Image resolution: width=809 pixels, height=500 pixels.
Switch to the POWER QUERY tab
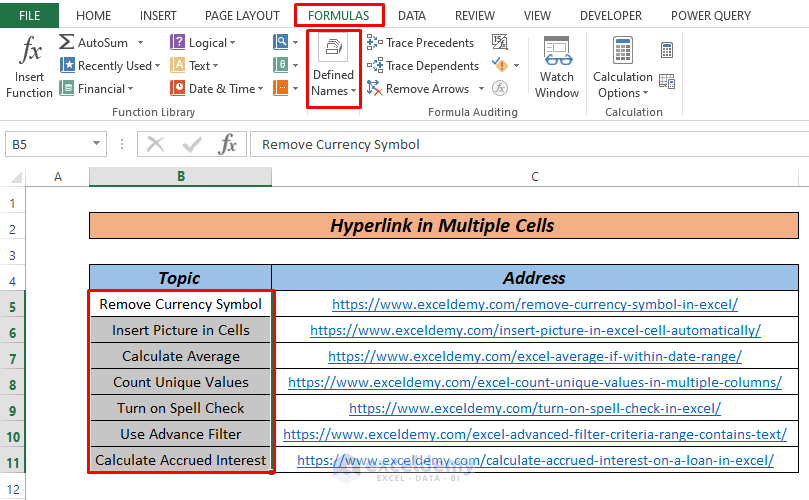710,16
